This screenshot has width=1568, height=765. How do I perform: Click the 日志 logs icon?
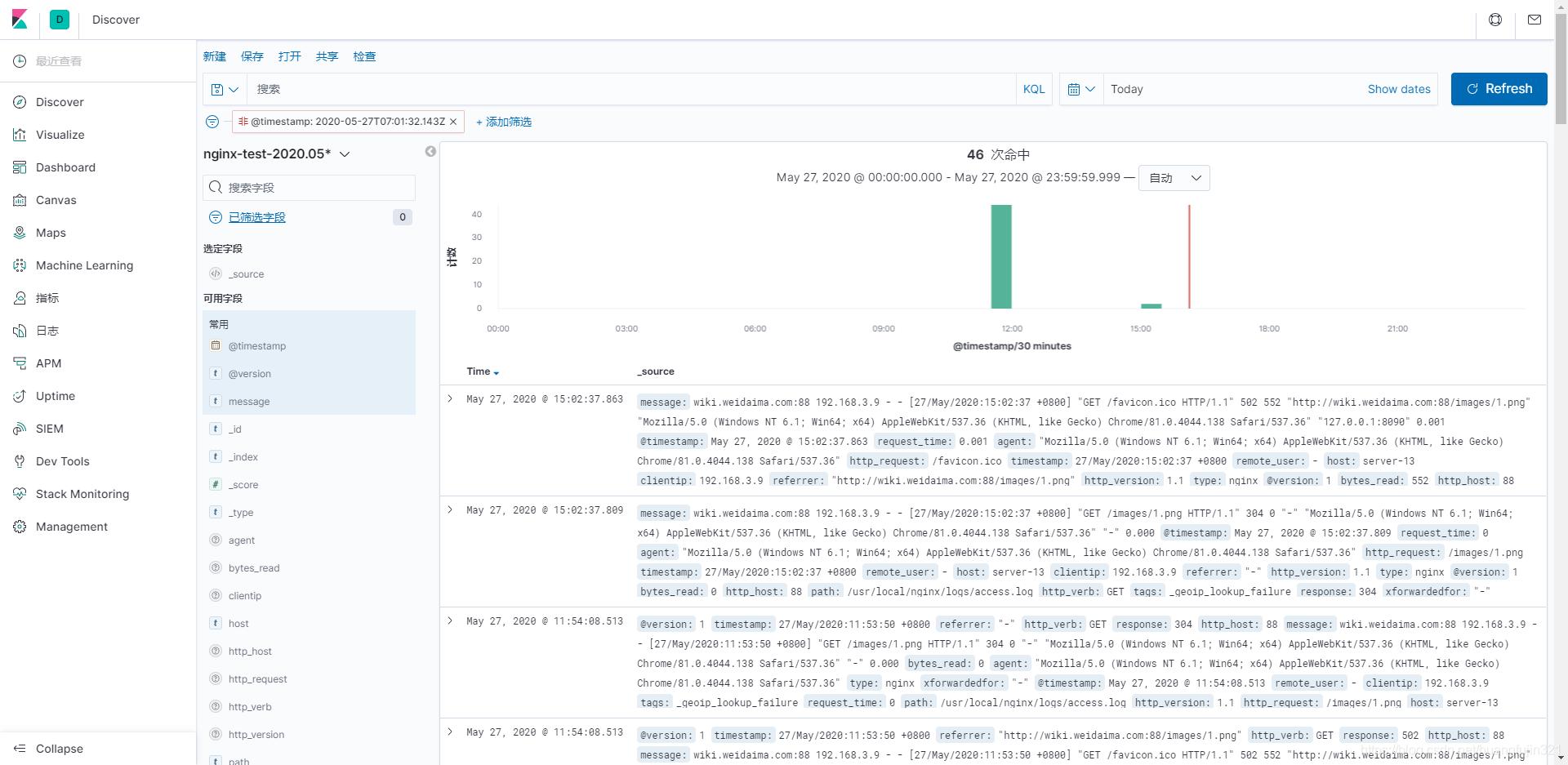20,331
